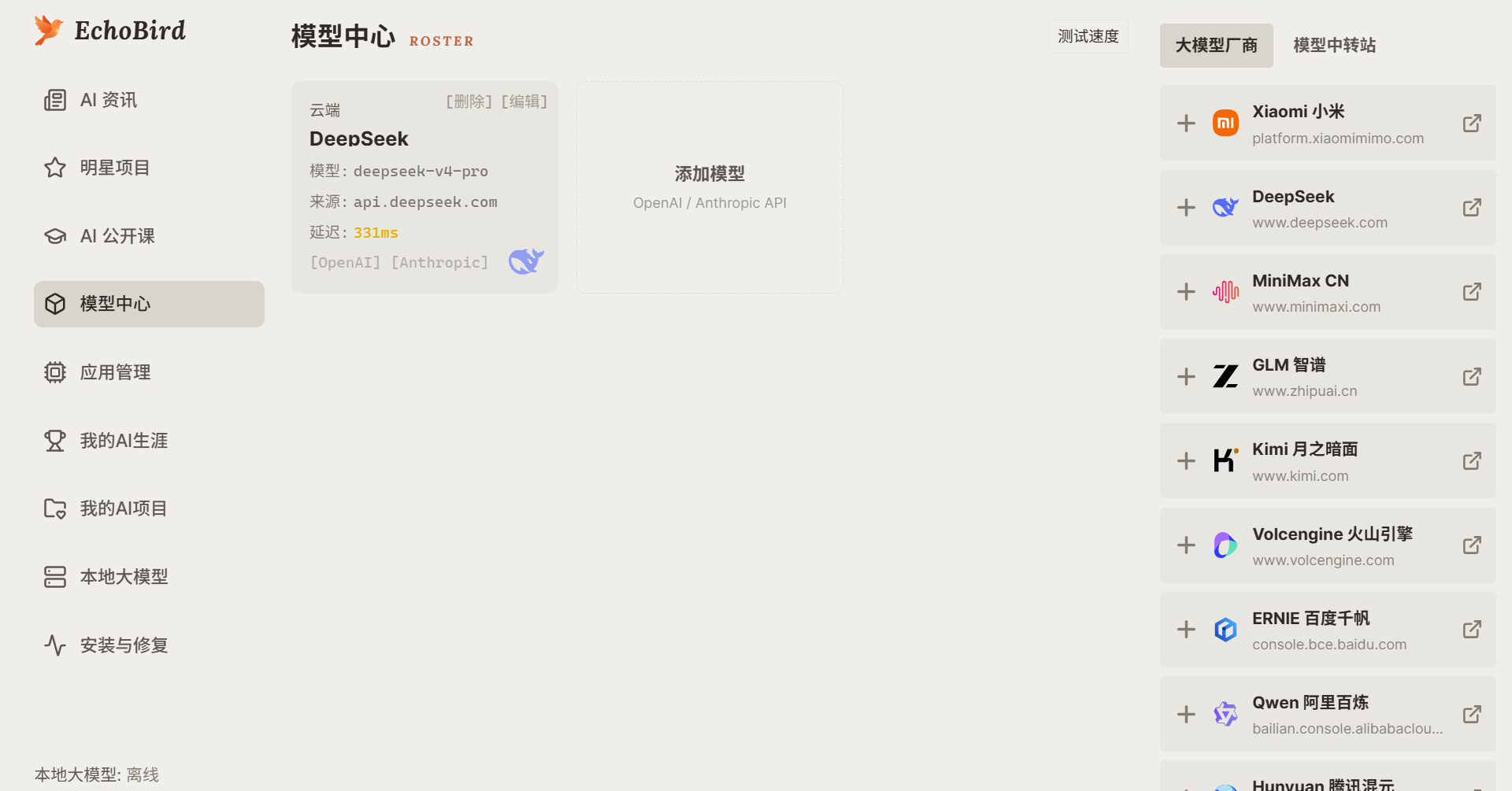
Task: Click the 我的AI项目 folder icon
Action: pyautogui.click(x=55, y=508)
